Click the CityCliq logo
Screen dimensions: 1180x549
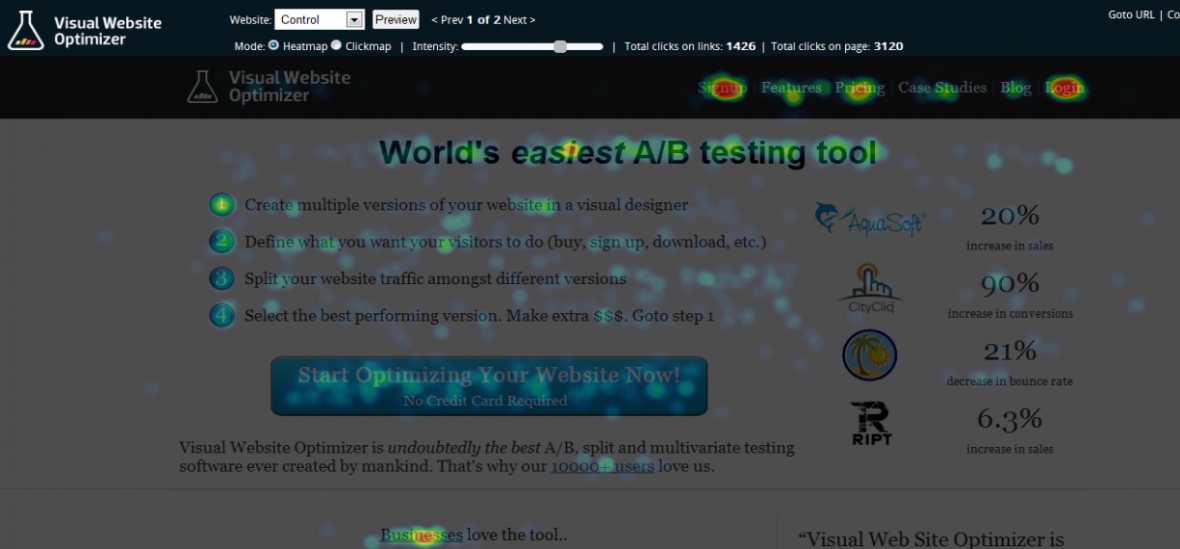point(869,288)
